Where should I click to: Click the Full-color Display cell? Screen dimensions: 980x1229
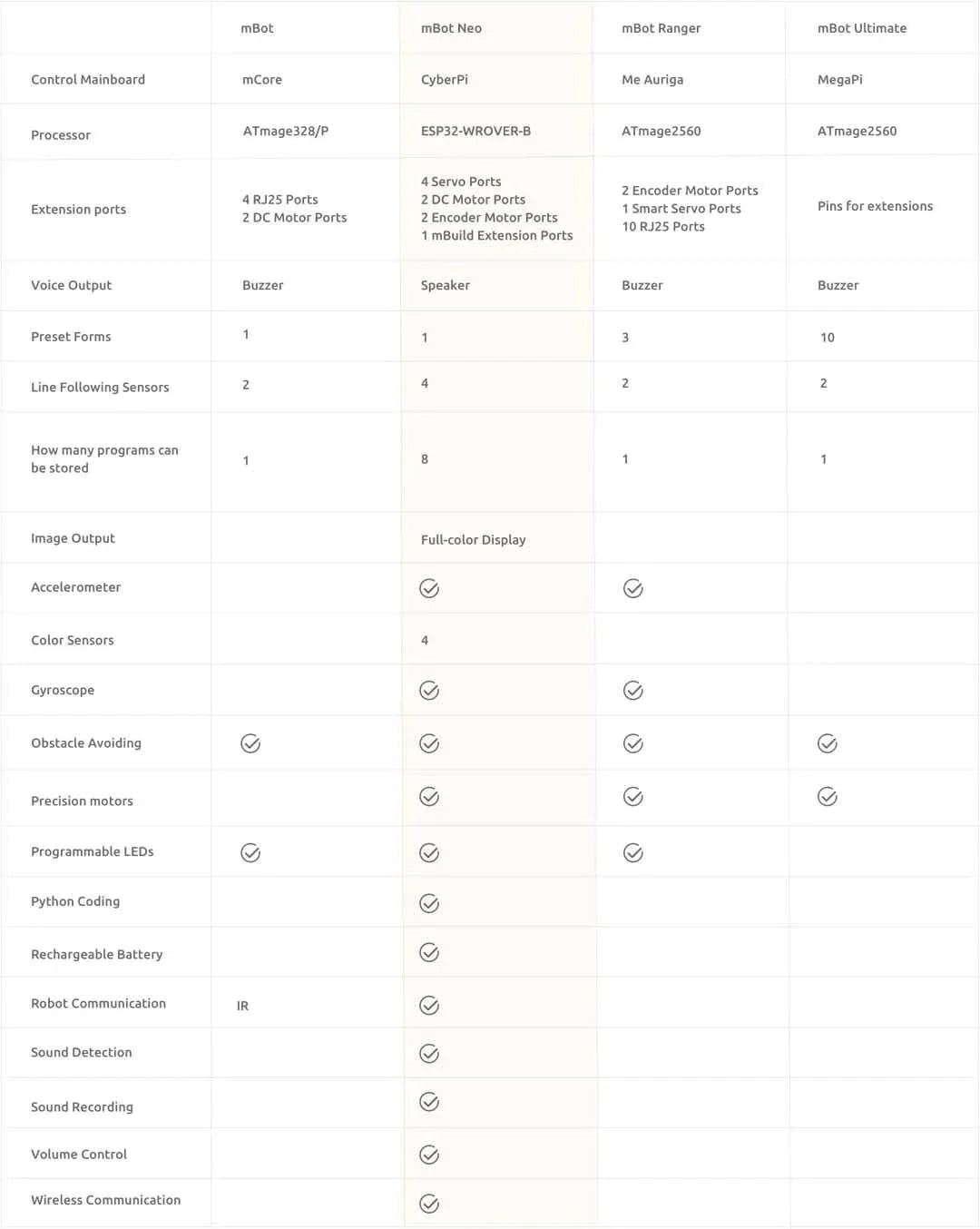[x=473, y=540]
